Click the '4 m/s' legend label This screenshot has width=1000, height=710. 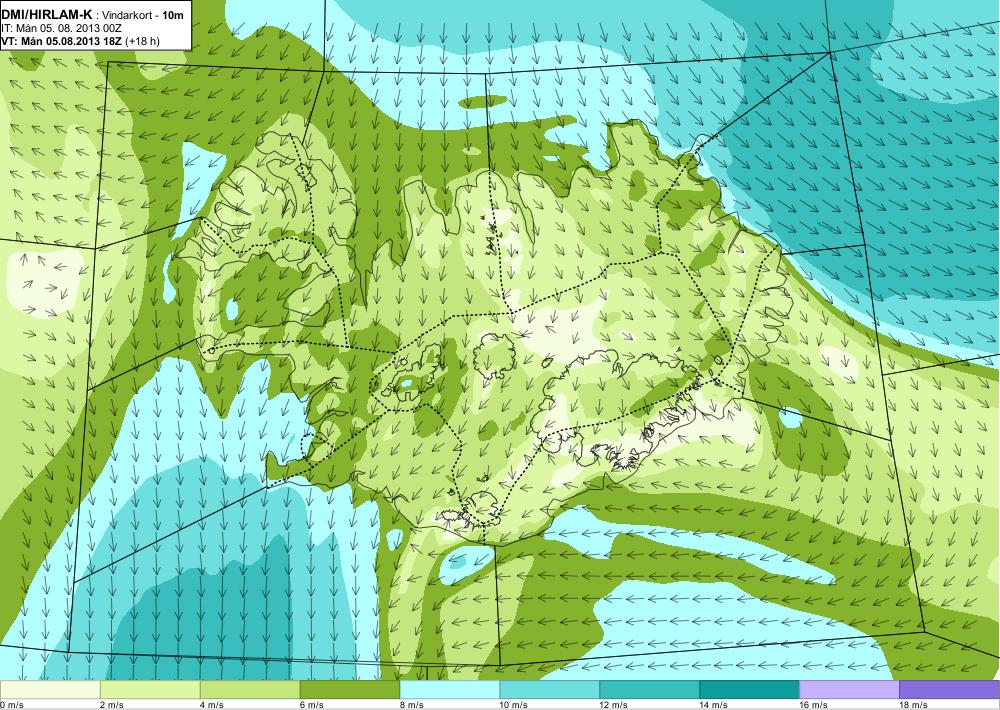pyautogui.click(x=212, y=705)
